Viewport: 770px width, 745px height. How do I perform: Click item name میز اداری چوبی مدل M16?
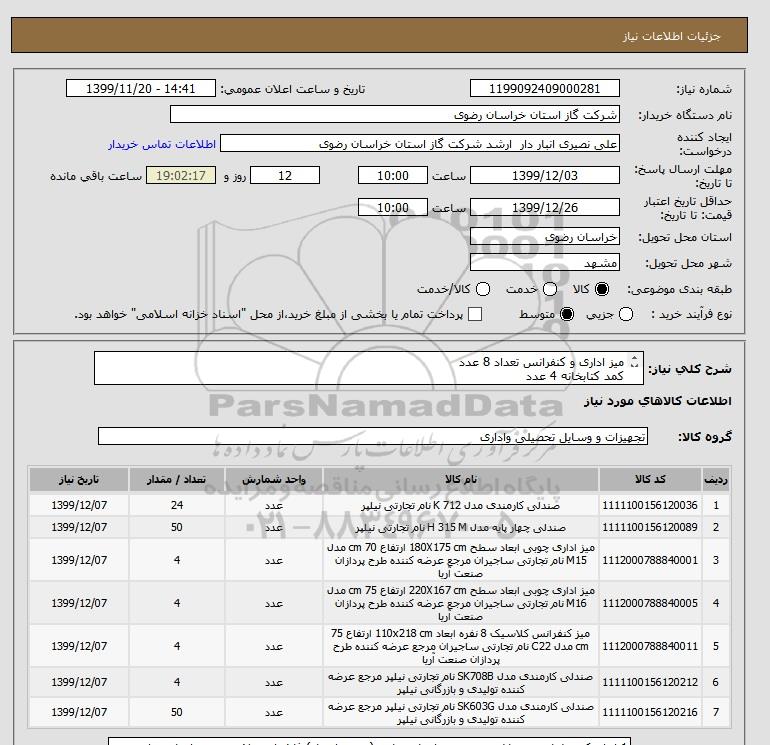(461, 603)
